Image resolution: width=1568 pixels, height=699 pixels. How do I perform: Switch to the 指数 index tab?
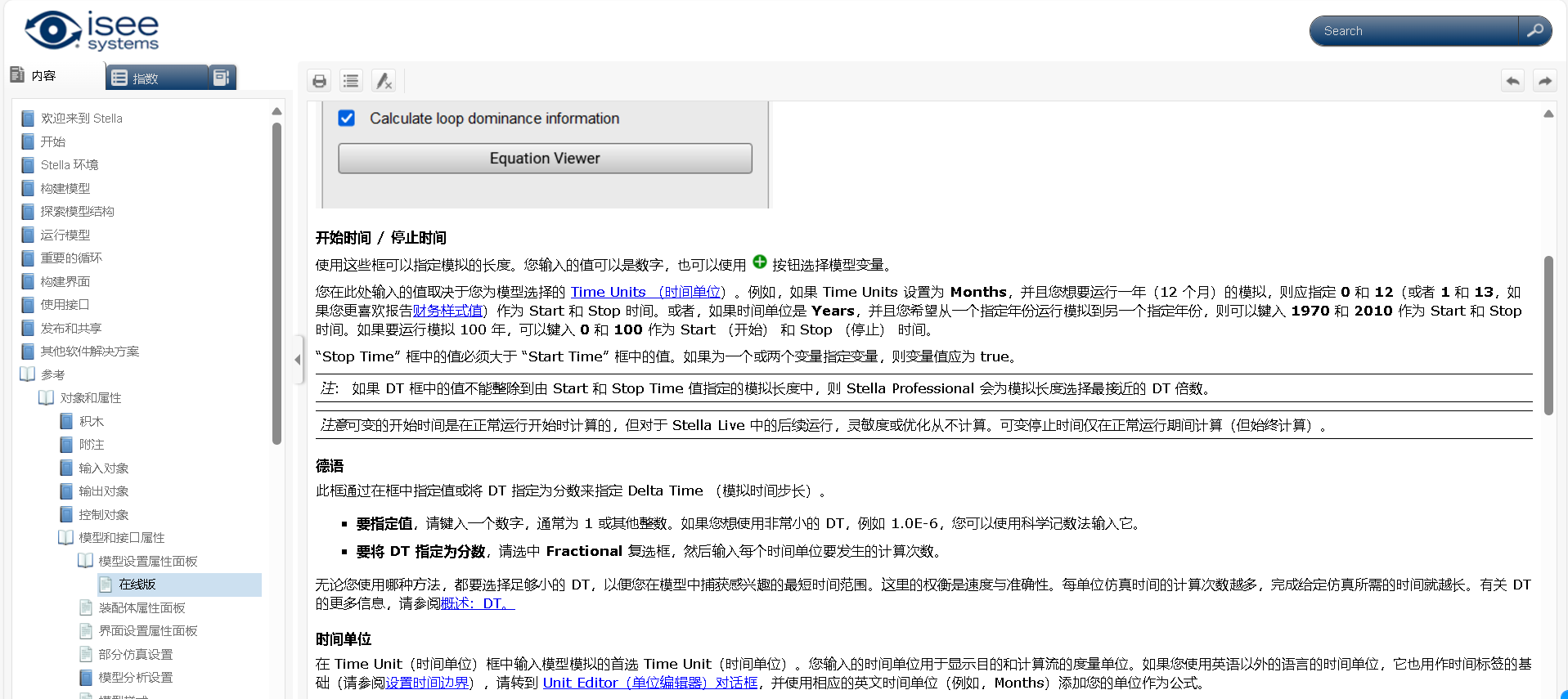click(156, 78)
